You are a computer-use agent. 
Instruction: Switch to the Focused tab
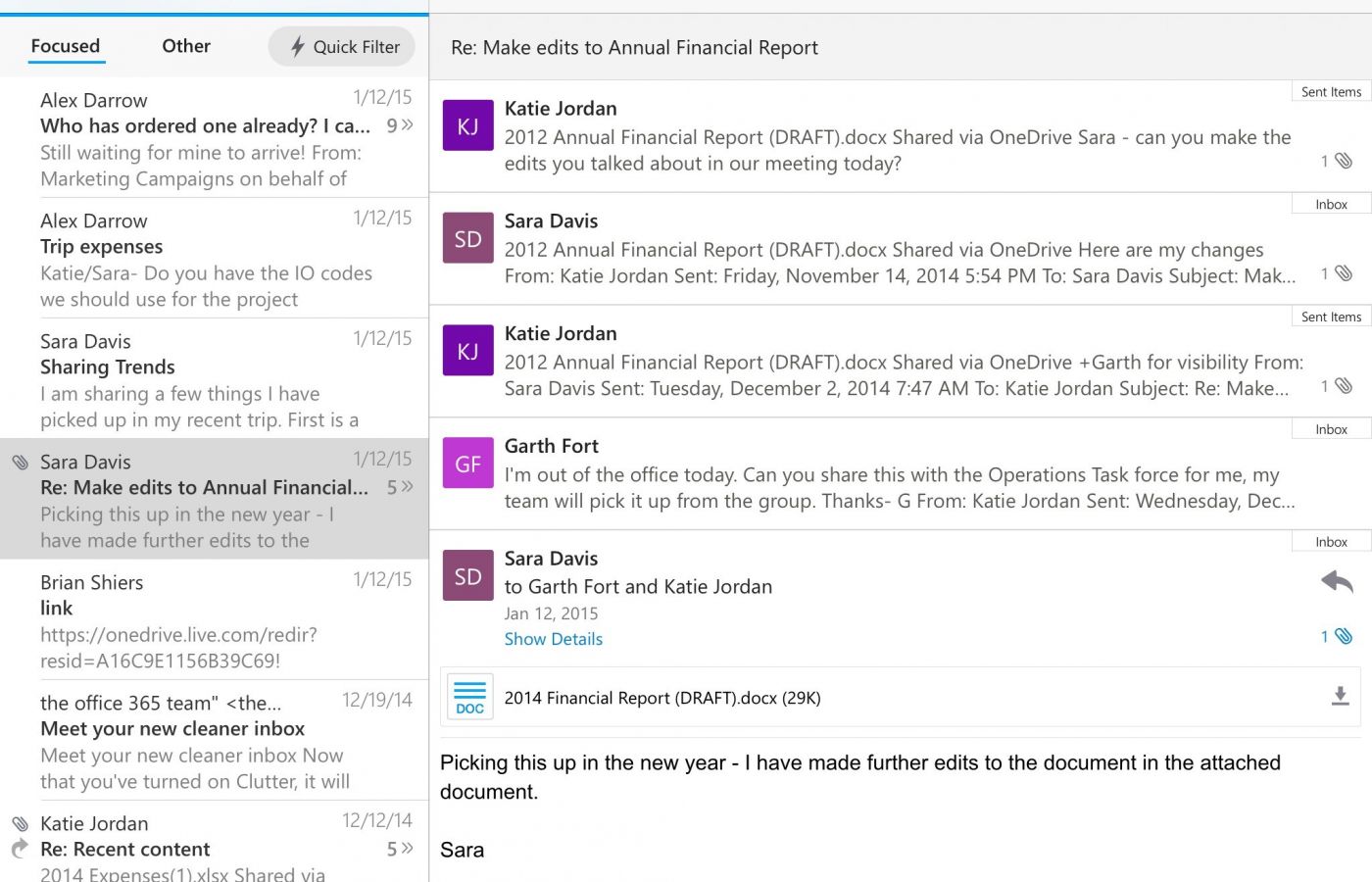pyautogui.click(x=66, y=46)
